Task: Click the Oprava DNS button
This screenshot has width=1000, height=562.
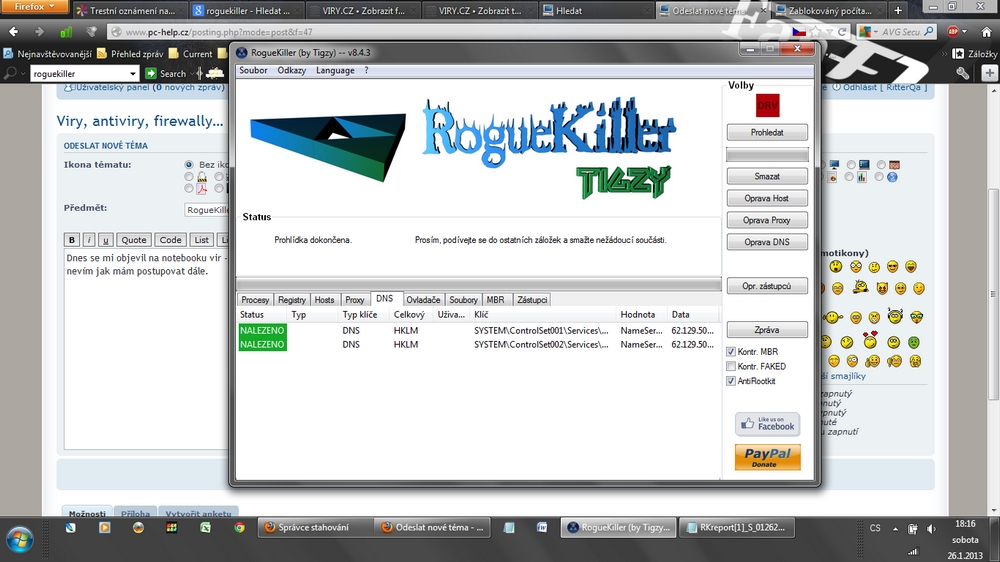Action: (x=767, y=242)
